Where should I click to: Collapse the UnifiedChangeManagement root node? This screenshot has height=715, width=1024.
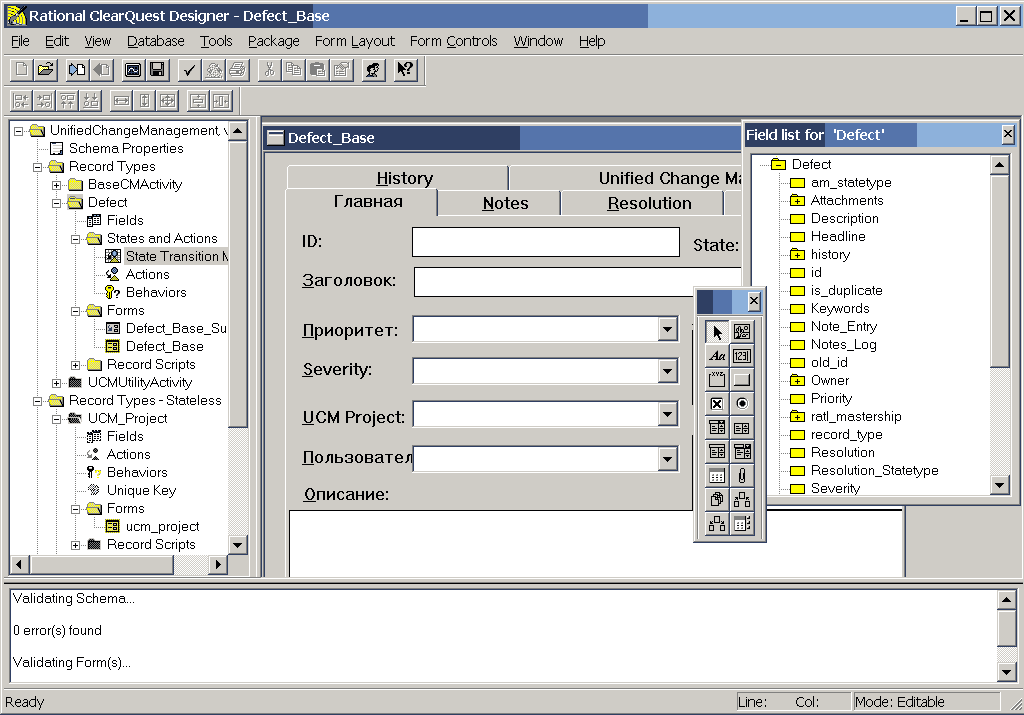(19, 131)
